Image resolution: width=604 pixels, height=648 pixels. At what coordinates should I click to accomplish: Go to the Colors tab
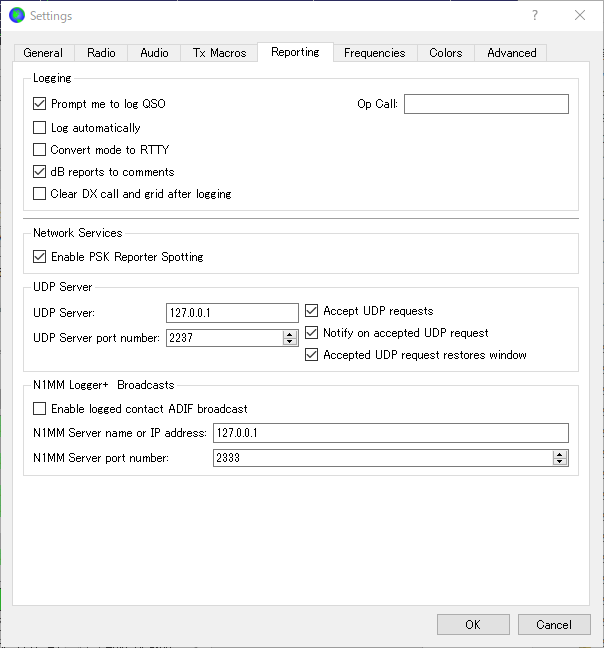coord(446,53)
